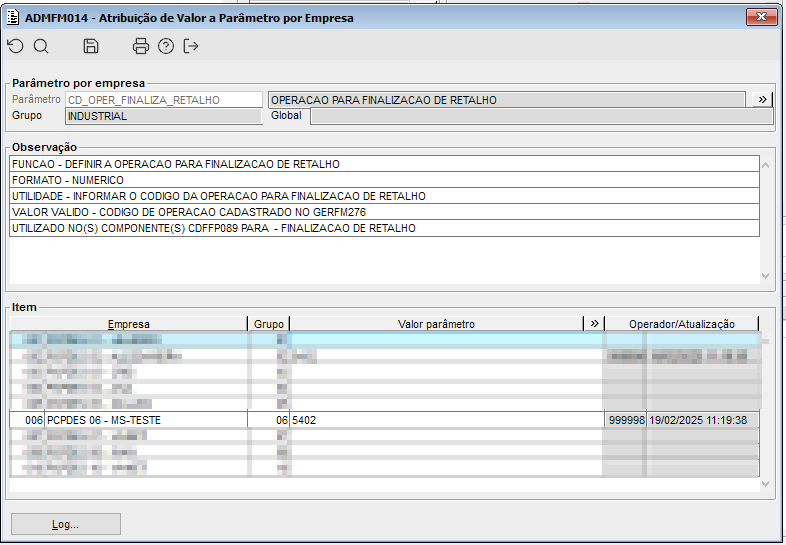Open the search magnifier toolbar icon
Image resolution: width=786 pixels, height=545 pixels.
point(41,46)
